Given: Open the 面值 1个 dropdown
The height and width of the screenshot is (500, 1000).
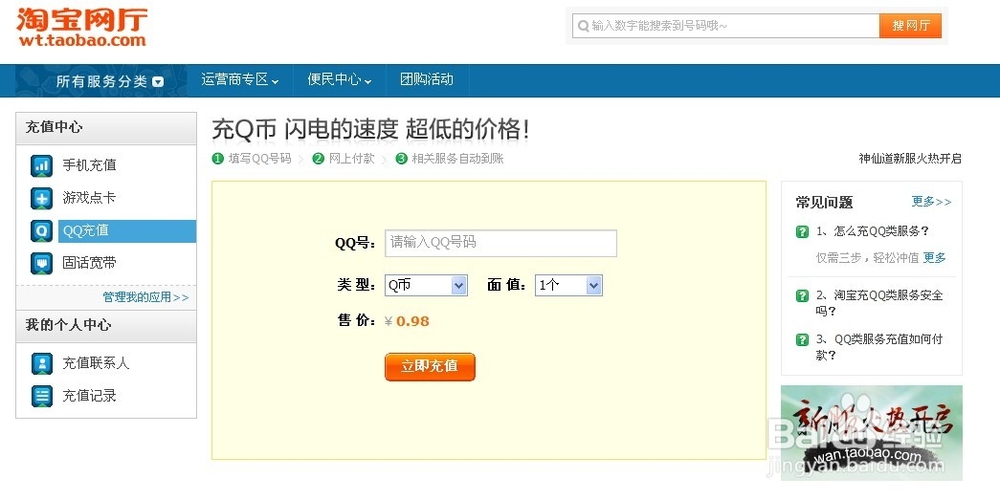Looking at the screenshot, I should 569,286.
